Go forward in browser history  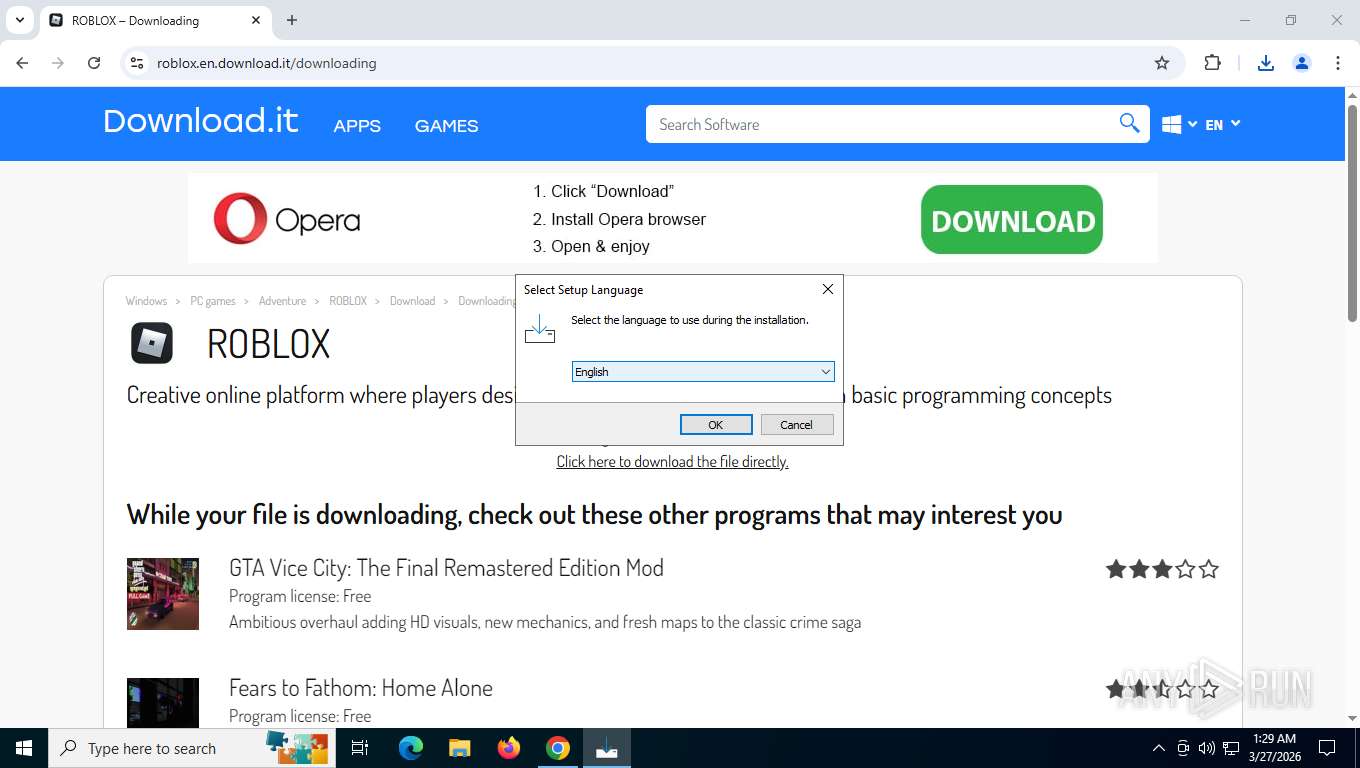(58, 63)
